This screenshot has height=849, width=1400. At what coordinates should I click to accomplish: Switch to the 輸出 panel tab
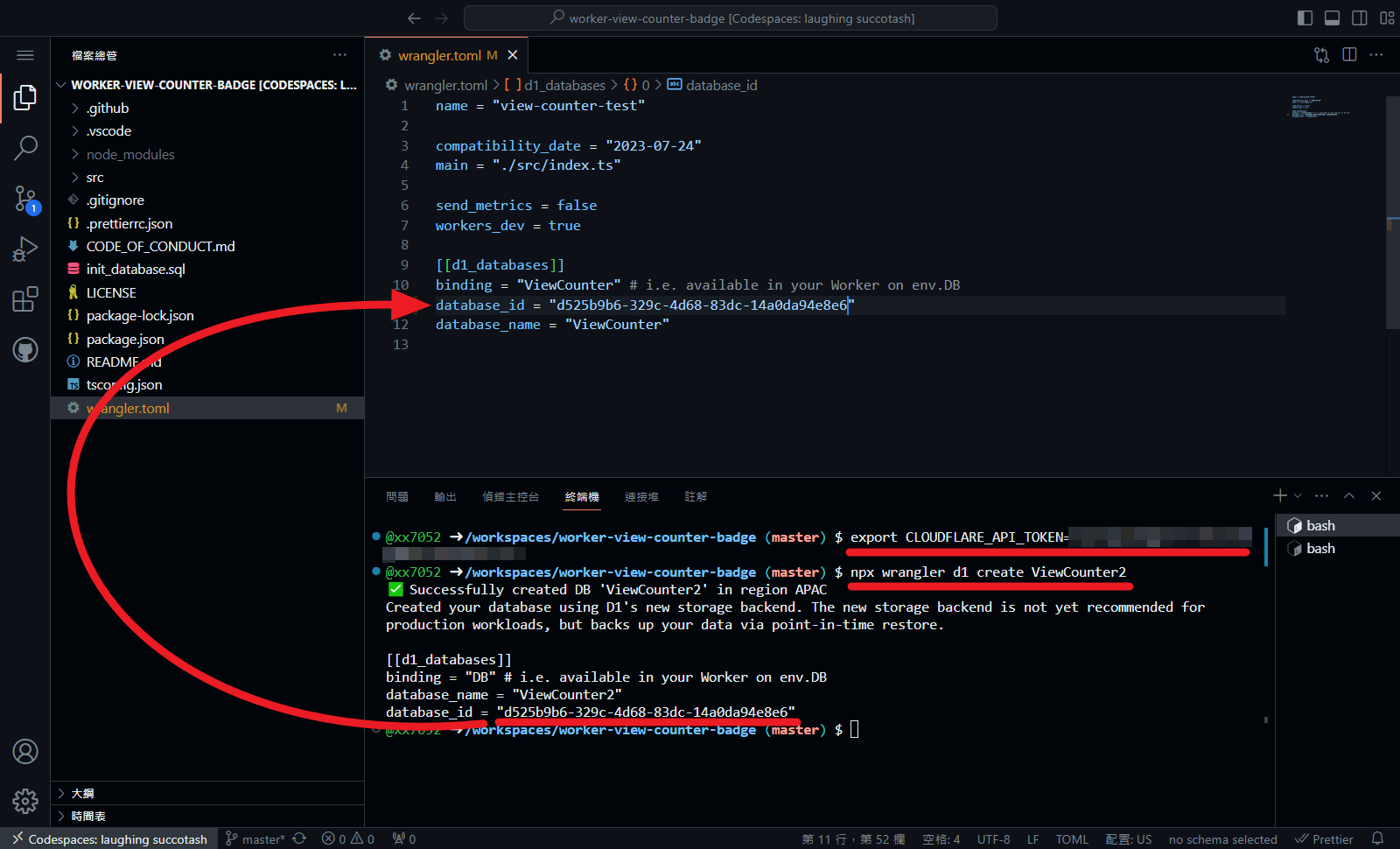click(x=445, y=497)
